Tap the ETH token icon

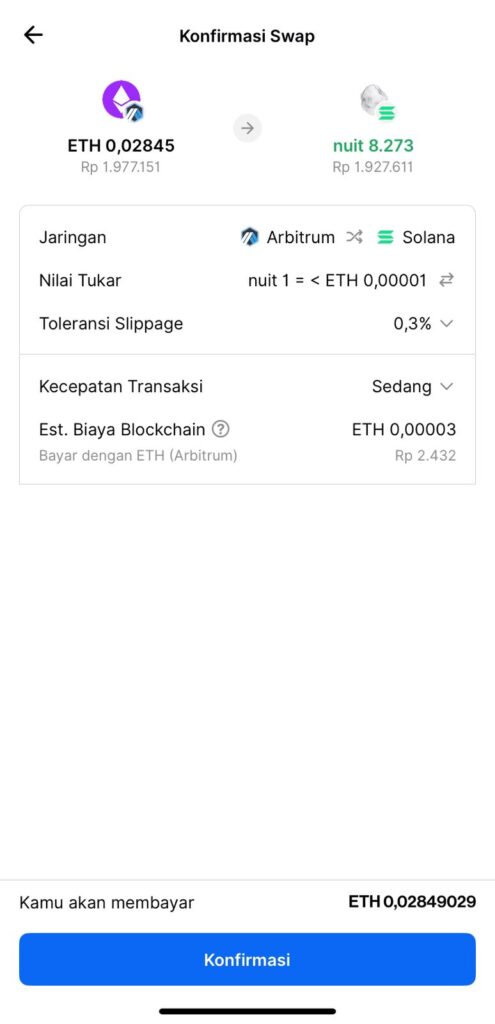122,101
